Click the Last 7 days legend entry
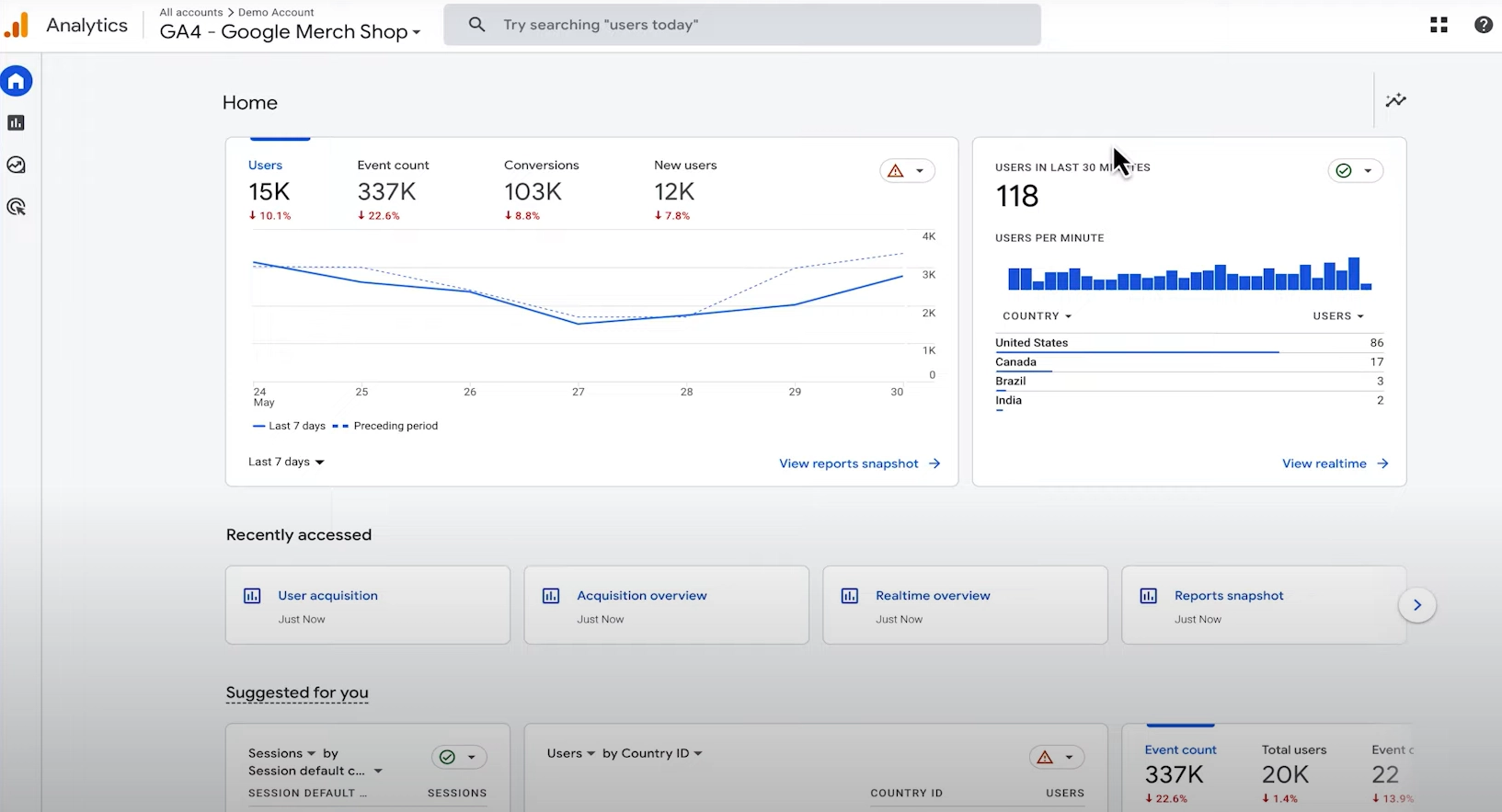Viewport: 1502px width, 812px height. click(x=289, y=426)
